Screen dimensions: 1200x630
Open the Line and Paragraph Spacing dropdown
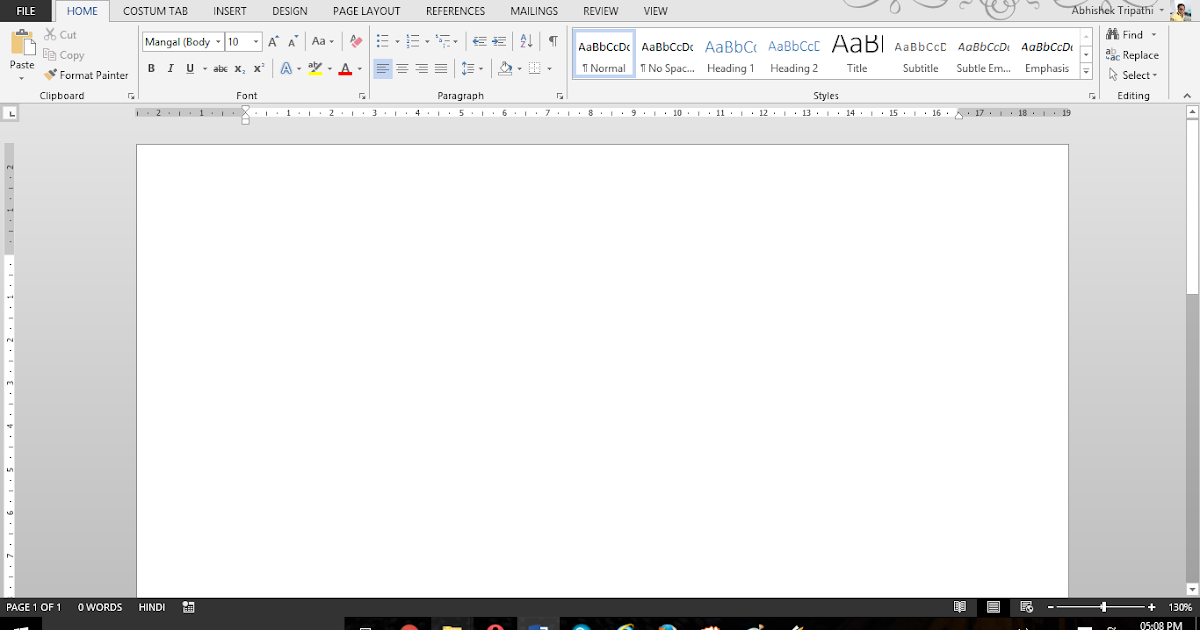pyautogui.click(x=471, y=68)
